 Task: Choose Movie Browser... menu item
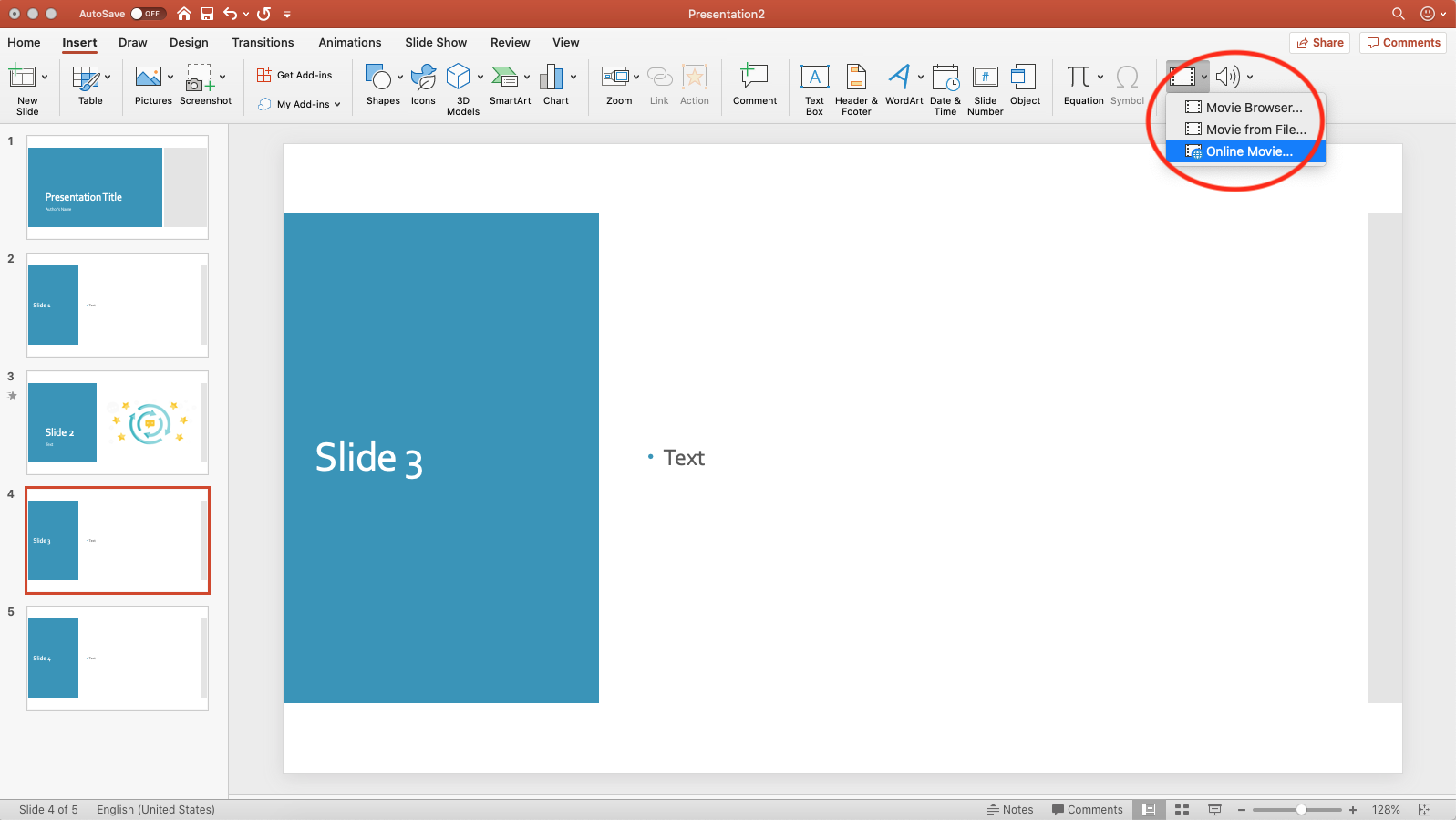(1245, 108)
